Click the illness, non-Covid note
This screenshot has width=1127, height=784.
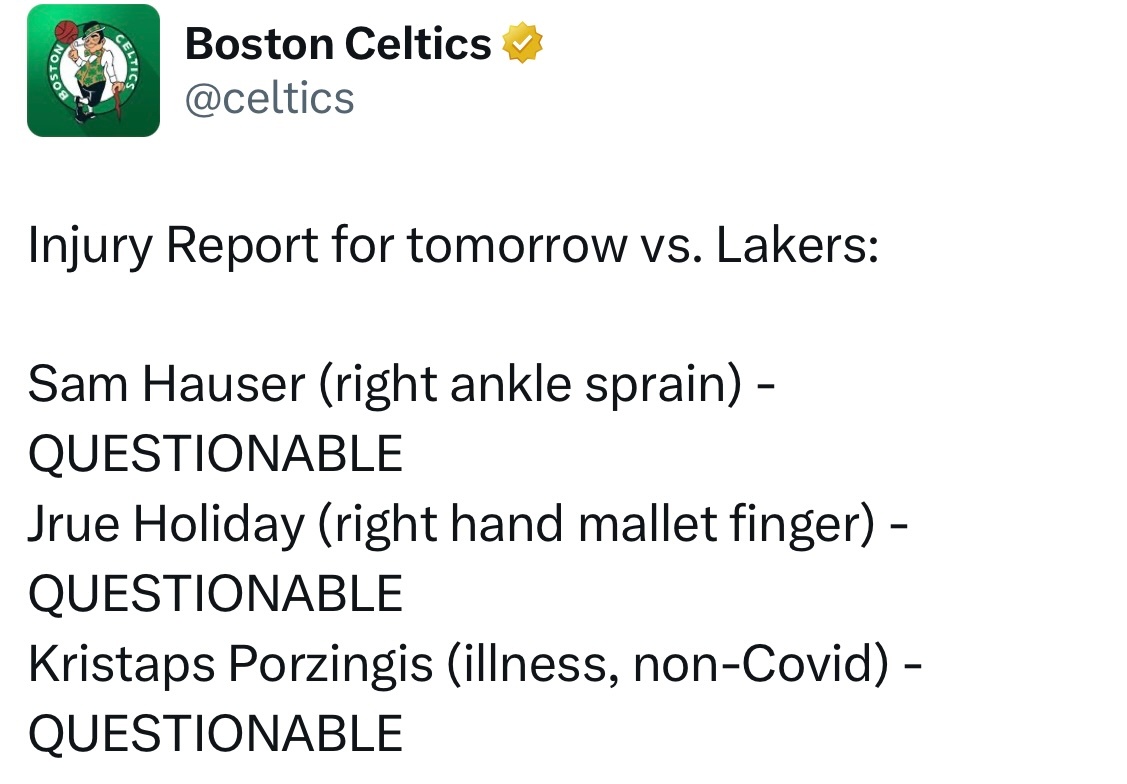(x=668, y=664)
